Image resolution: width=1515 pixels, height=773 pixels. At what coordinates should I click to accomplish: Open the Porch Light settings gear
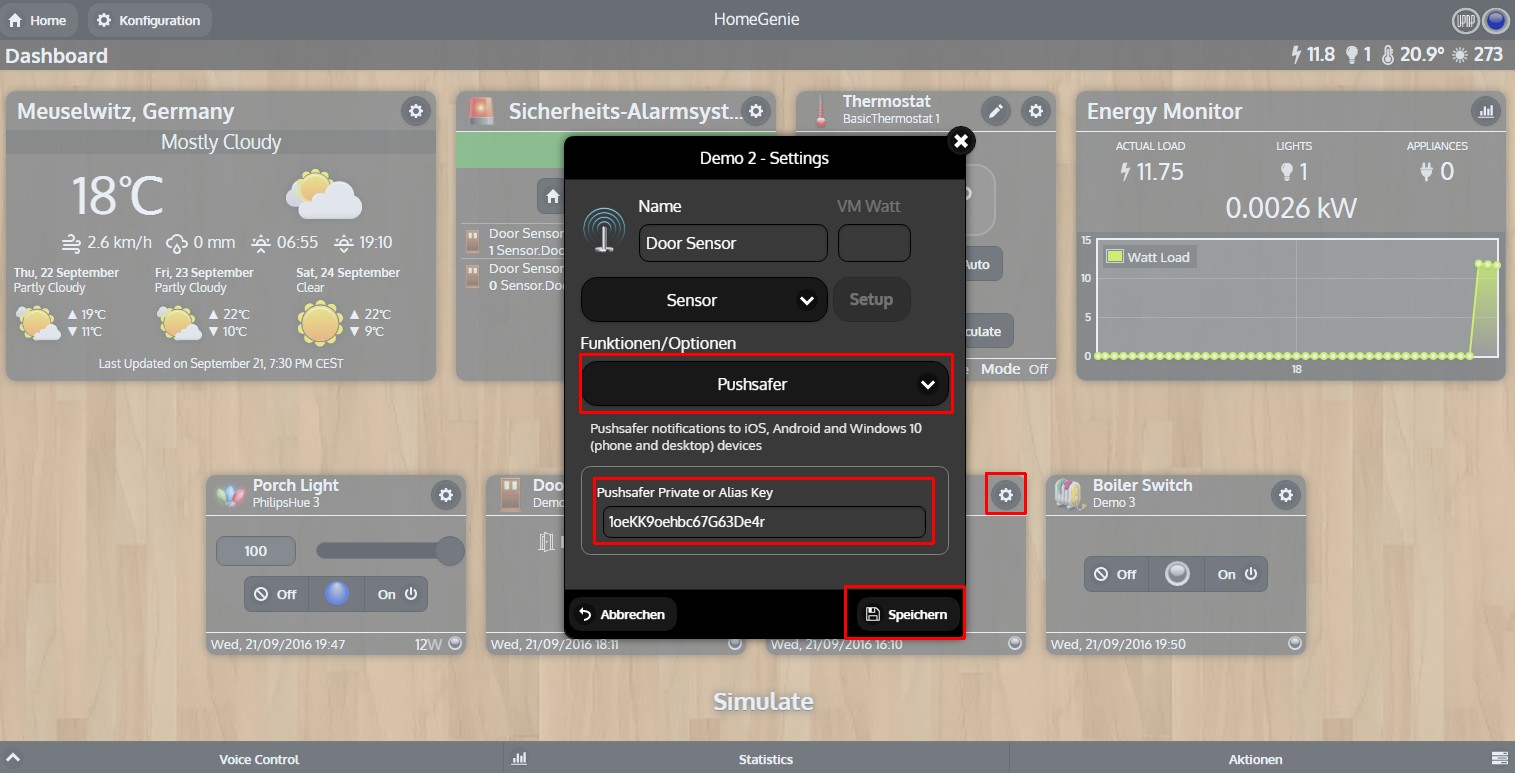[x=447, y=494]
